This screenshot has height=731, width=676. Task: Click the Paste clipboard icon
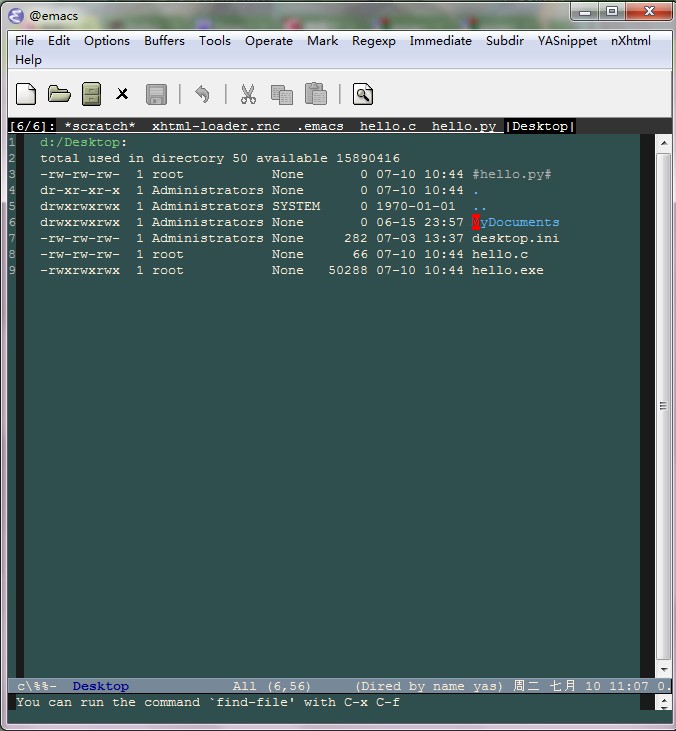(x=316, y=94)
